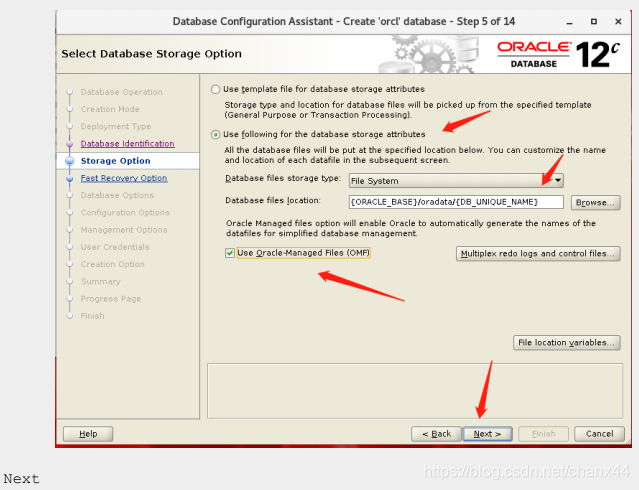Close the Database Configuration Assistant window

(x=618, y=22)
